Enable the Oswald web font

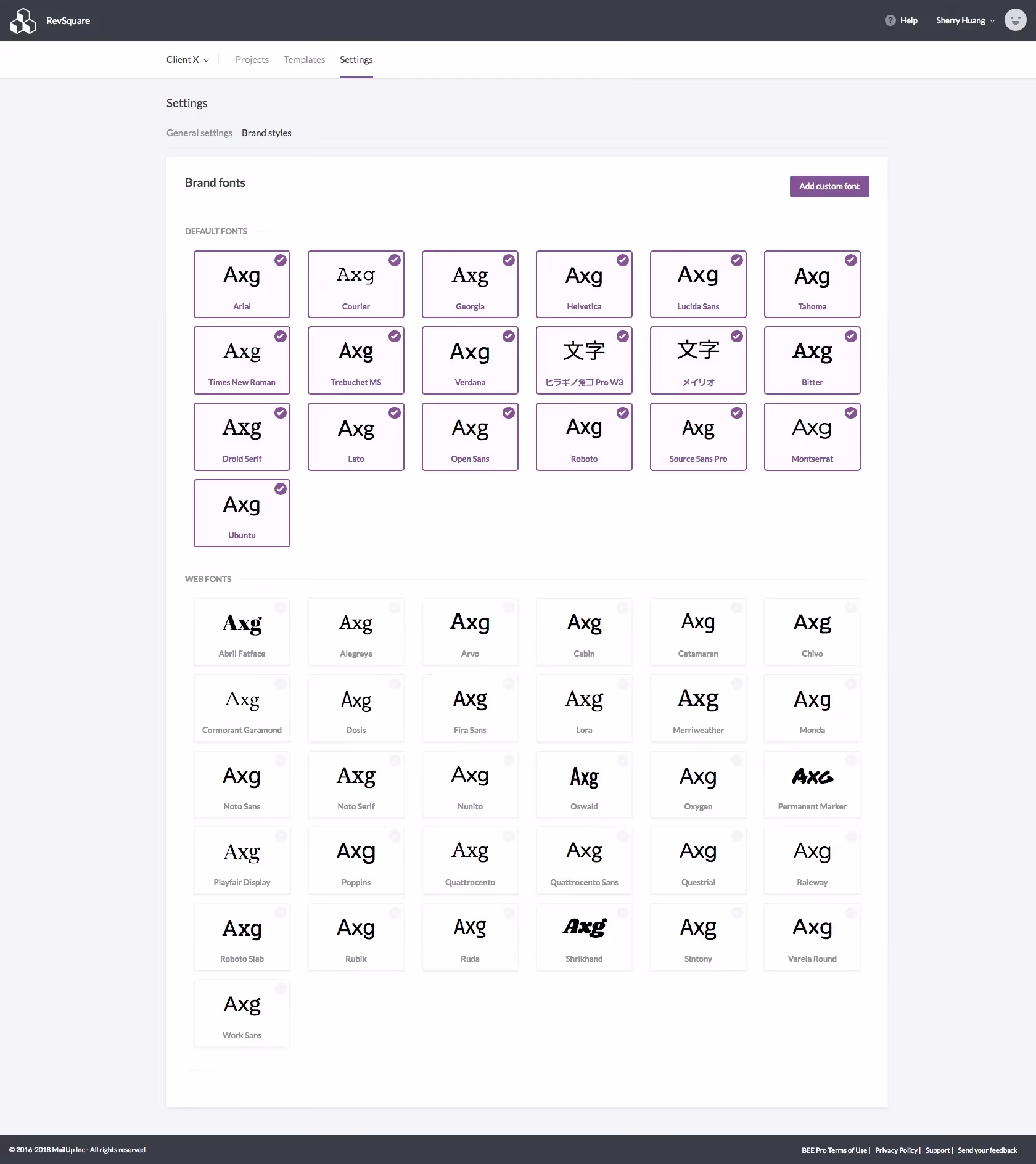click(x=584, y=784)
